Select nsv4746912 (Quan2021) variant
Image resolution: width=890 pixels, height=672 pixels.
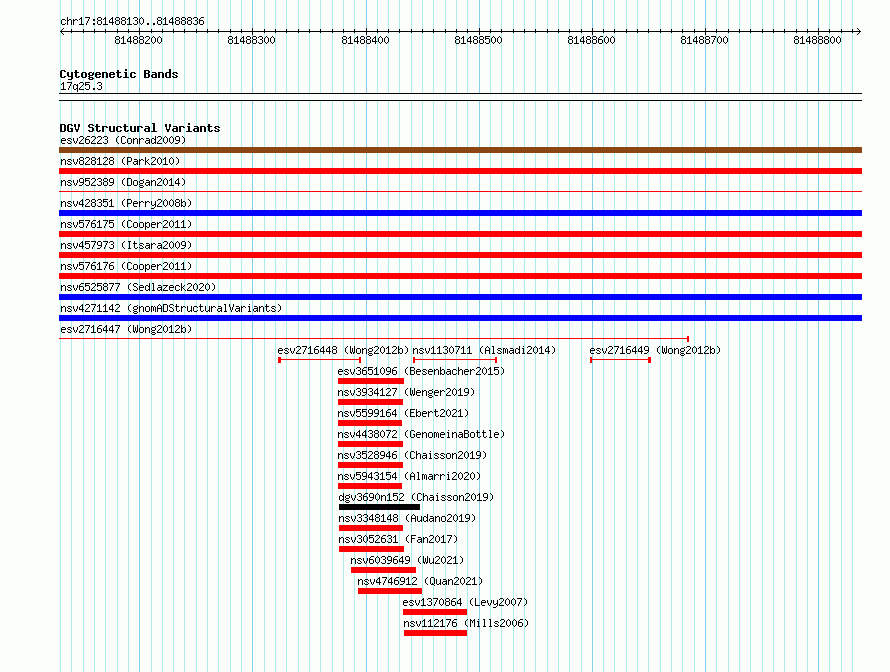point(420,581)
